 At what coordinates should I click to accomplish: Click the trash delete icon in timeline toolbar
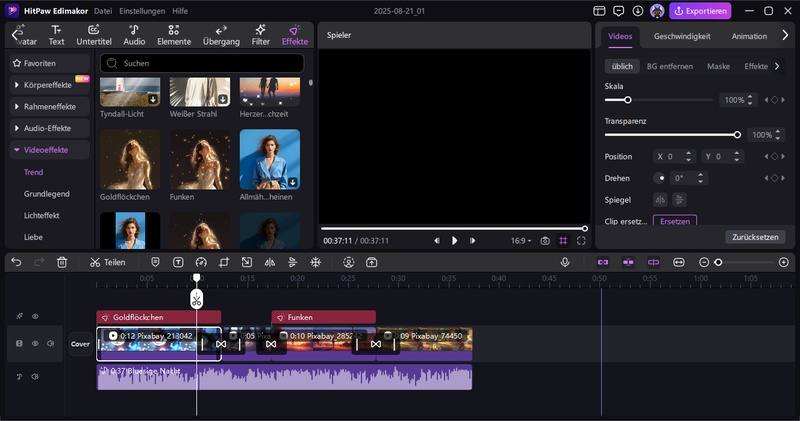(62, 262)
